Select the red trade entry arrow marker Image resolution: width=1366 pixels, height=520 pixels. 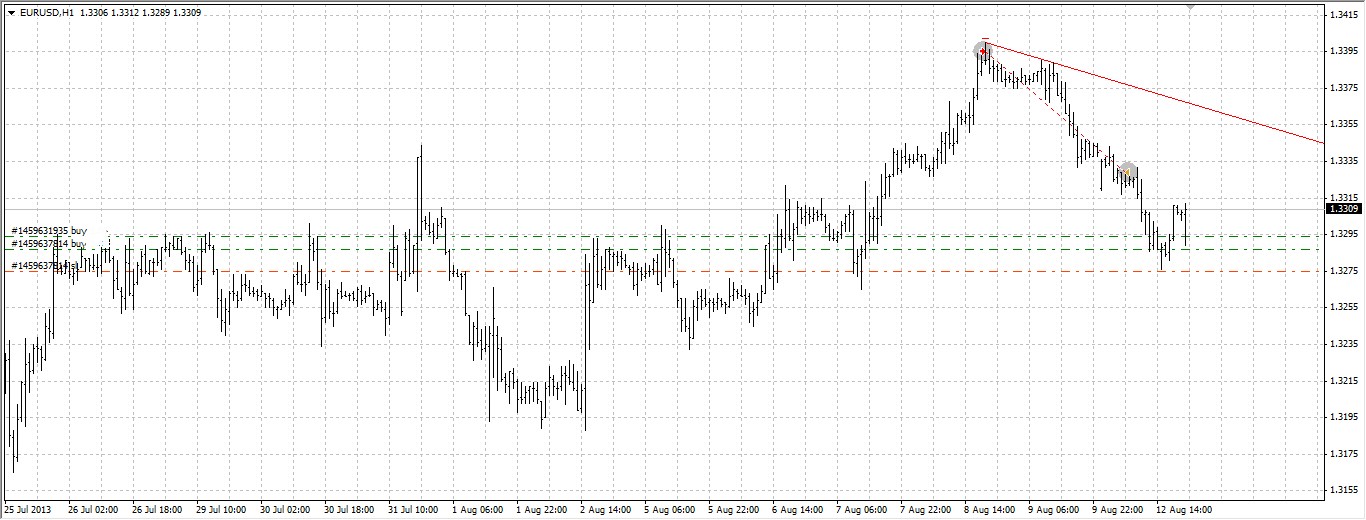984,49
